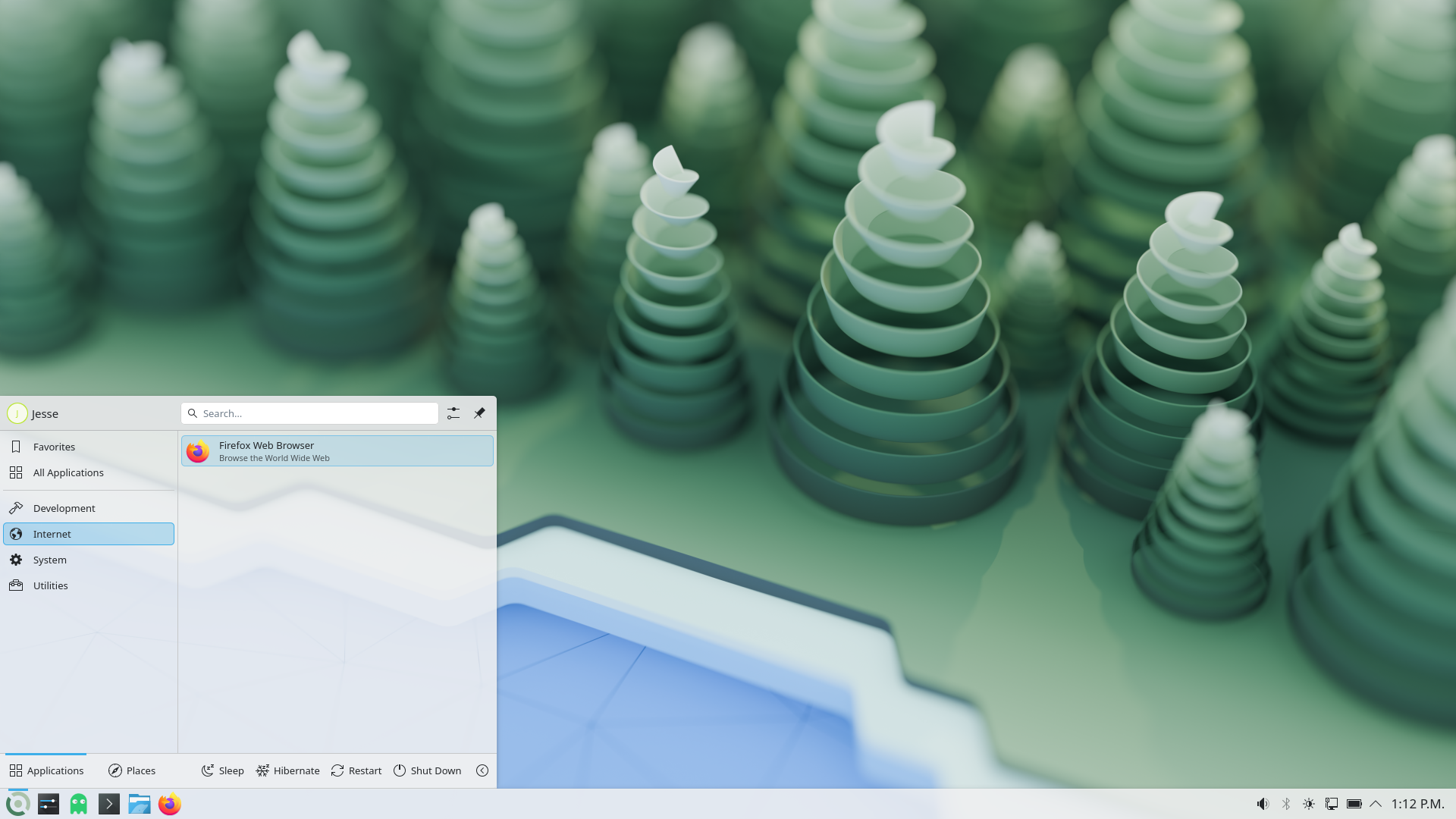Screen dimensions: 1456x819
Task: Open the Dolphin file manager from the taskbar
Action: pos(140,804)
